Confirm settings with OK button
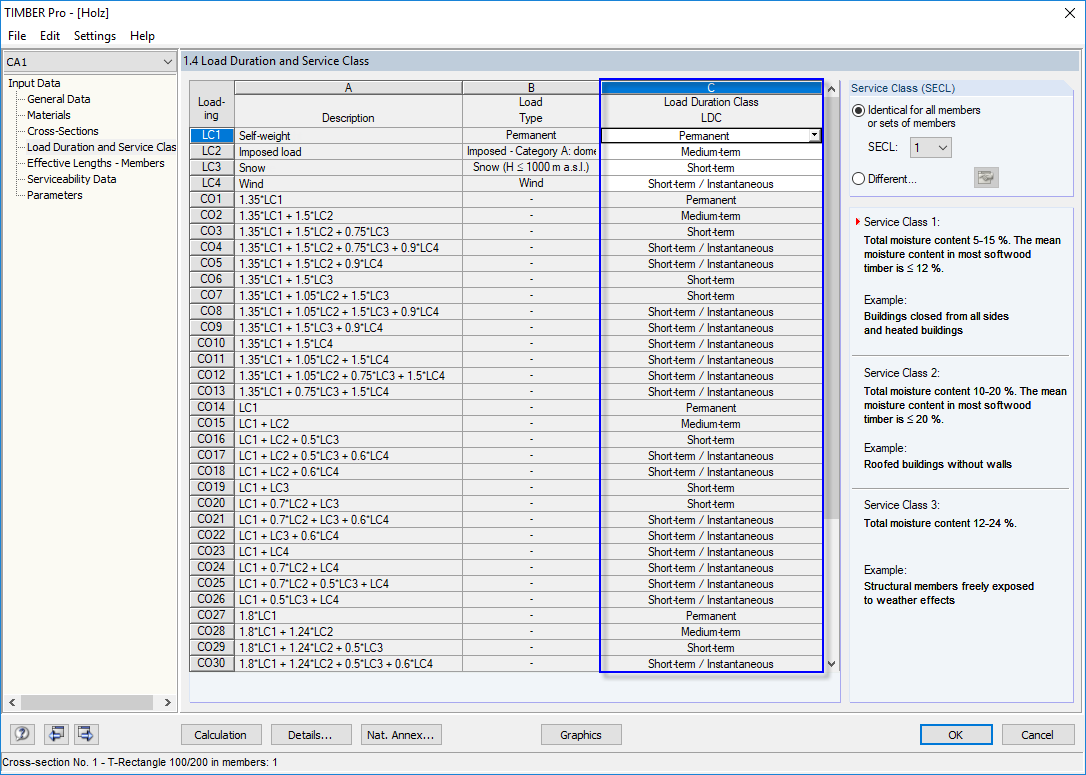 pyautogui.click(x=956, y=734)
